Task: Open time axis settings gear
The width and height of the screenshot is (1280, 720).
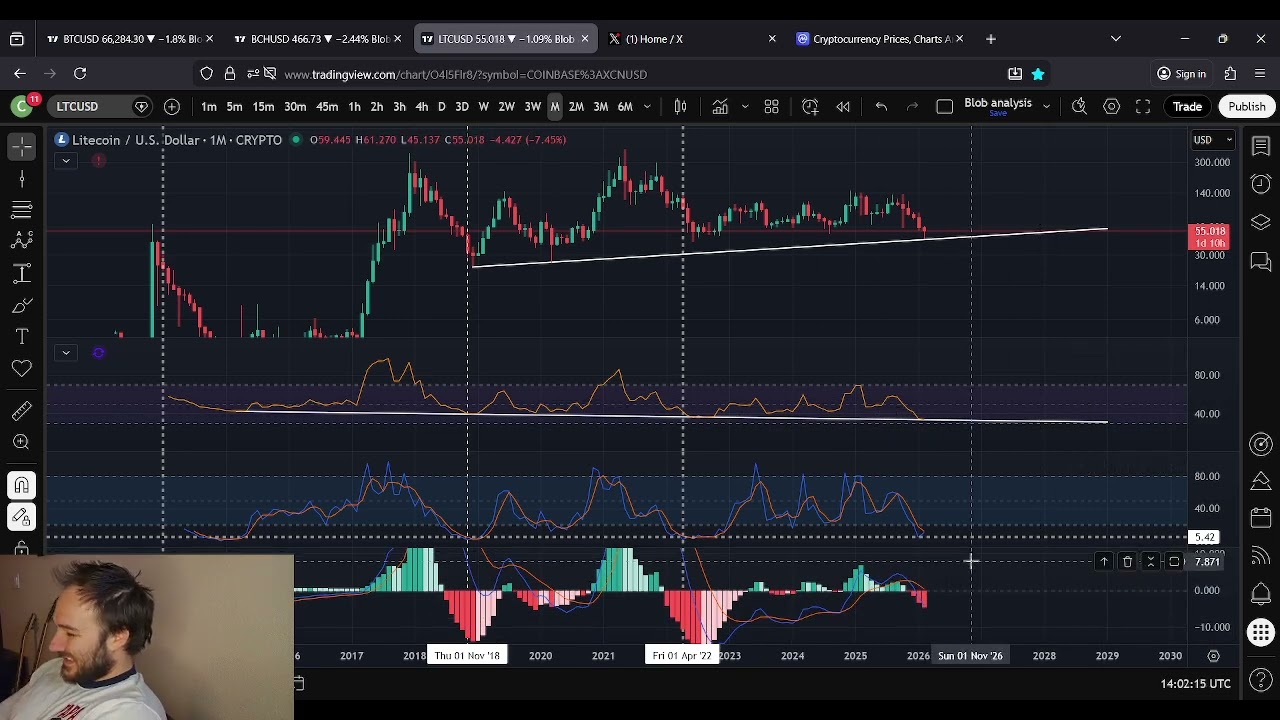Action: pyautogui.click(x=1213, y=656)
